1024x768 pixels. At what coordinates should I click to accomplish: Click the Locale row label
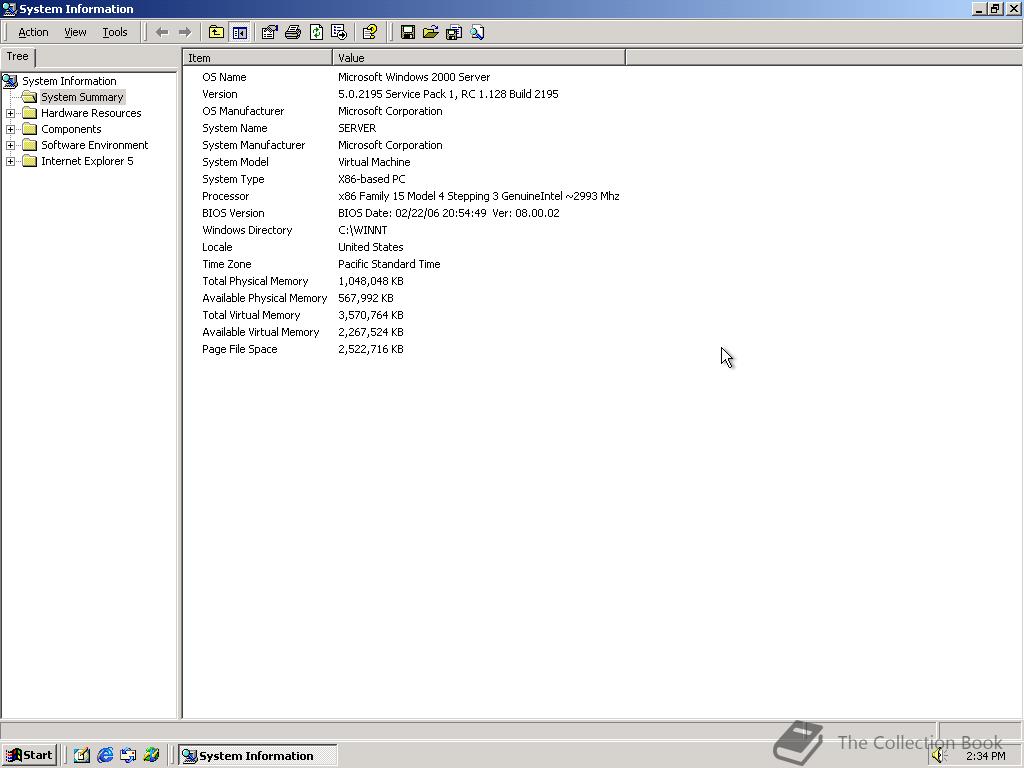tap(217, 247)
